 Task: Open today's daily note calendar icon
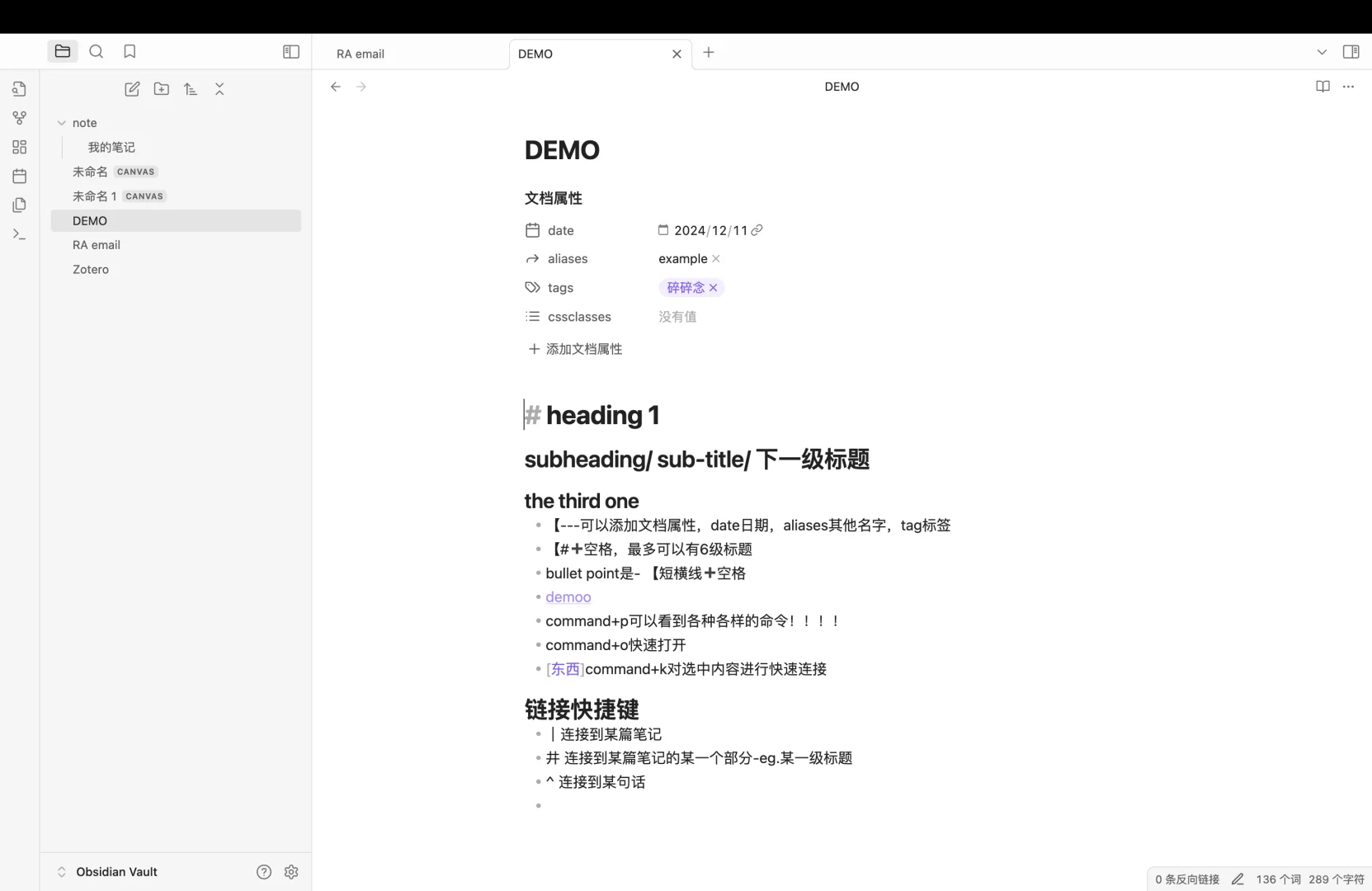[19, 176]
